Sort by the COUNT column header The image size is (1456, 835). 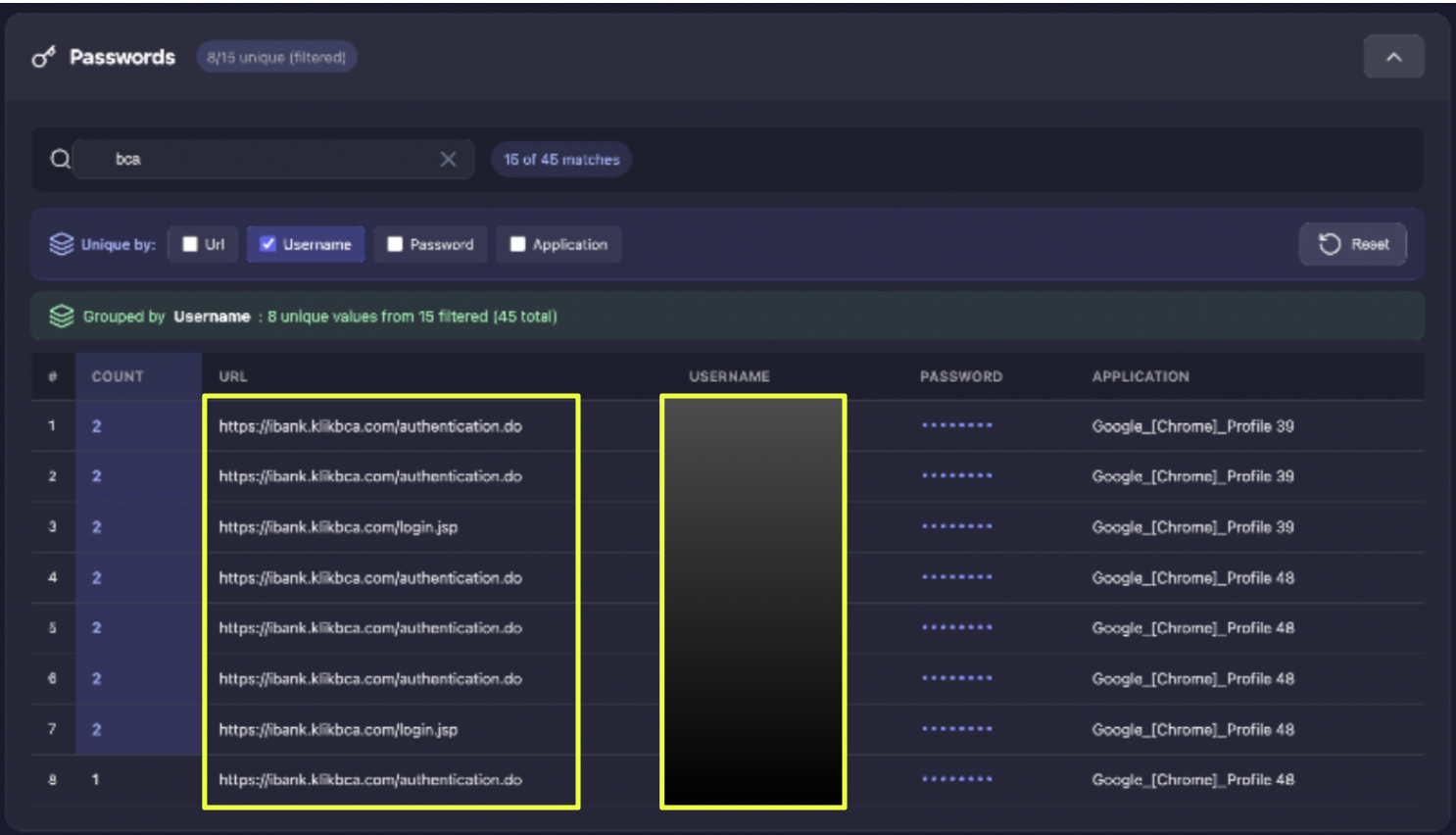click(x=118, y=376)
